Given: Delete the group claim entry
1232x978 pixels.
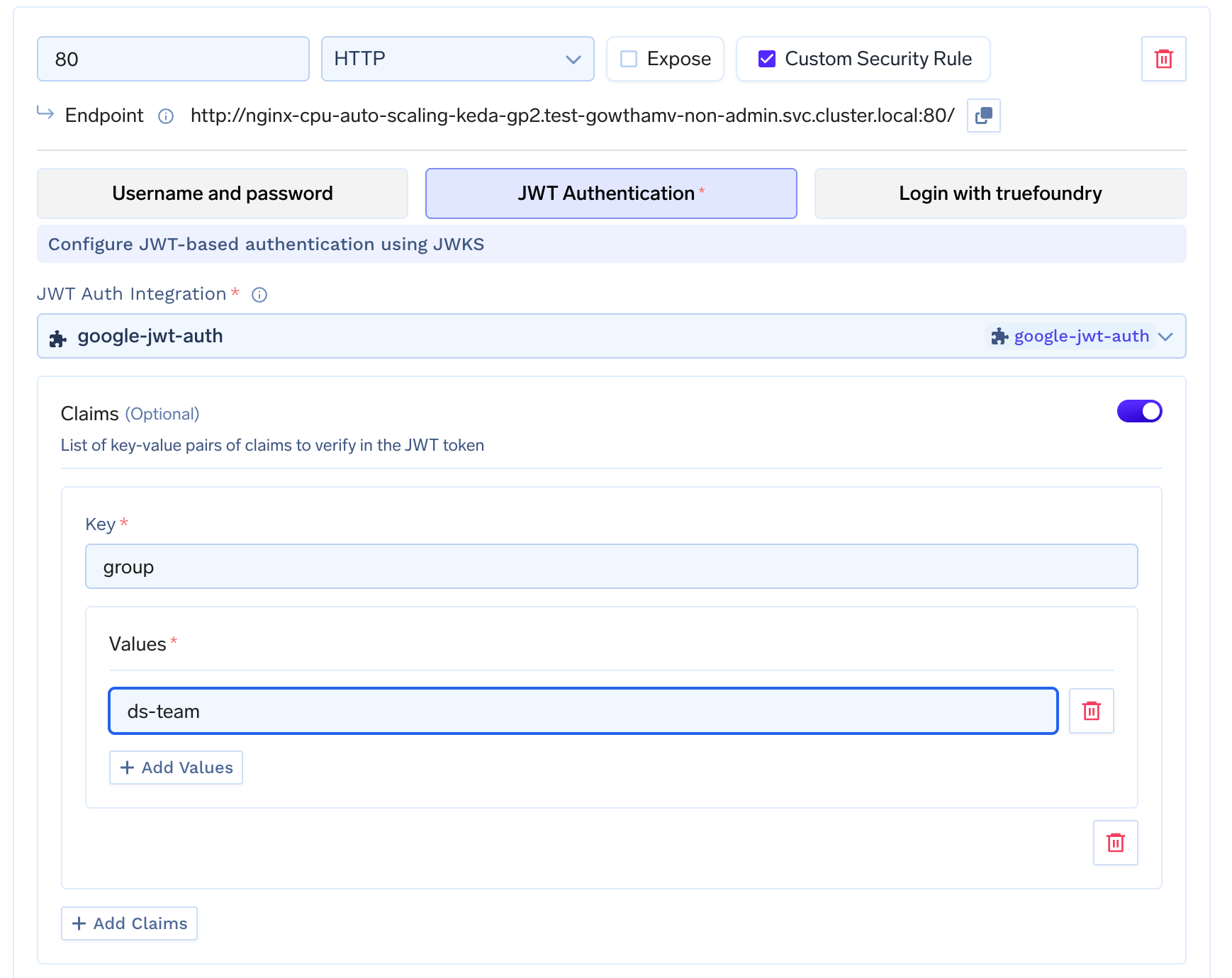Looking at the screenshot, I should 1115,843.
